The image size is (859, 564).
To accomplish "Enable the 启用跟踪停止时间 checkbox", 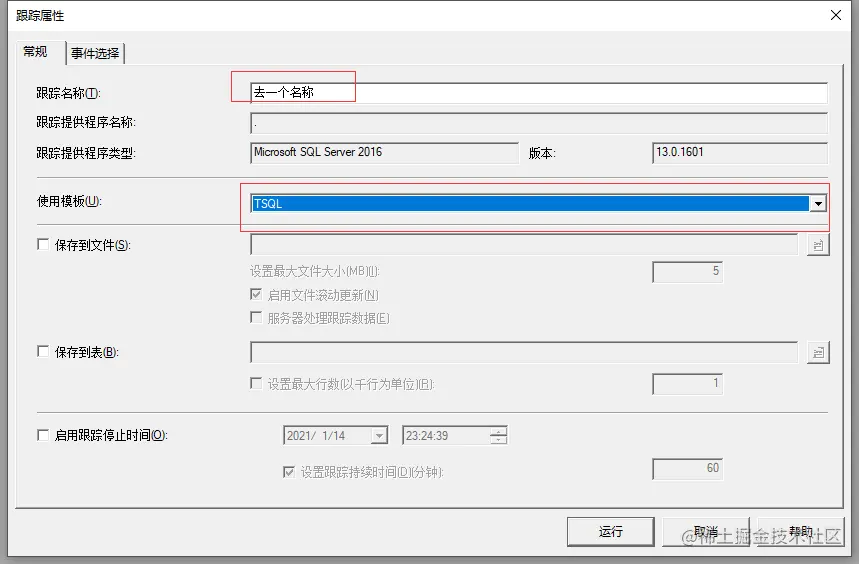I will [43, 435].
